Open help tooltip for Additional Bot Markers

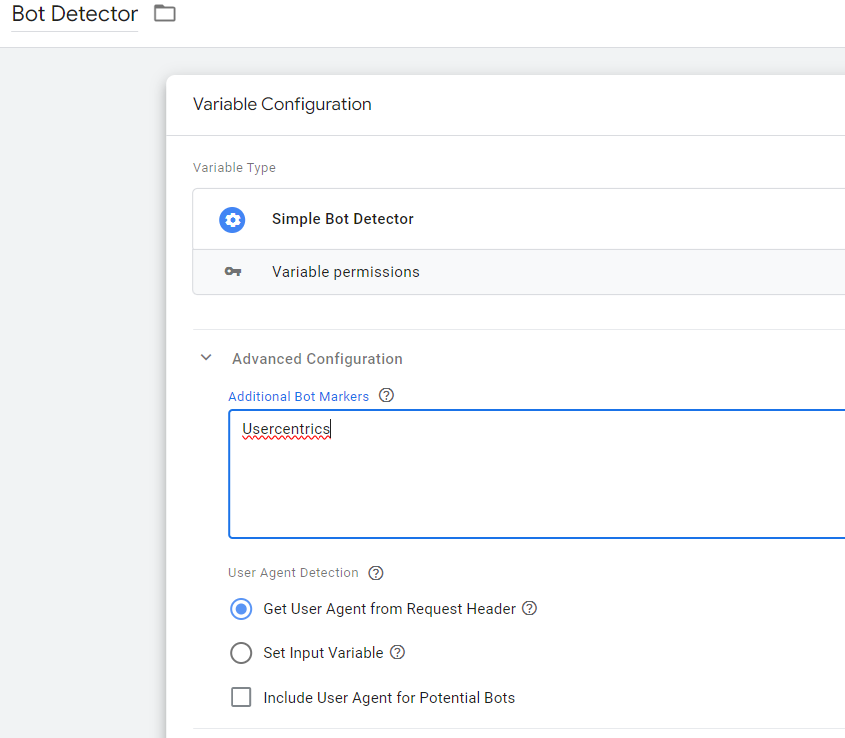[x=386, y=395]
